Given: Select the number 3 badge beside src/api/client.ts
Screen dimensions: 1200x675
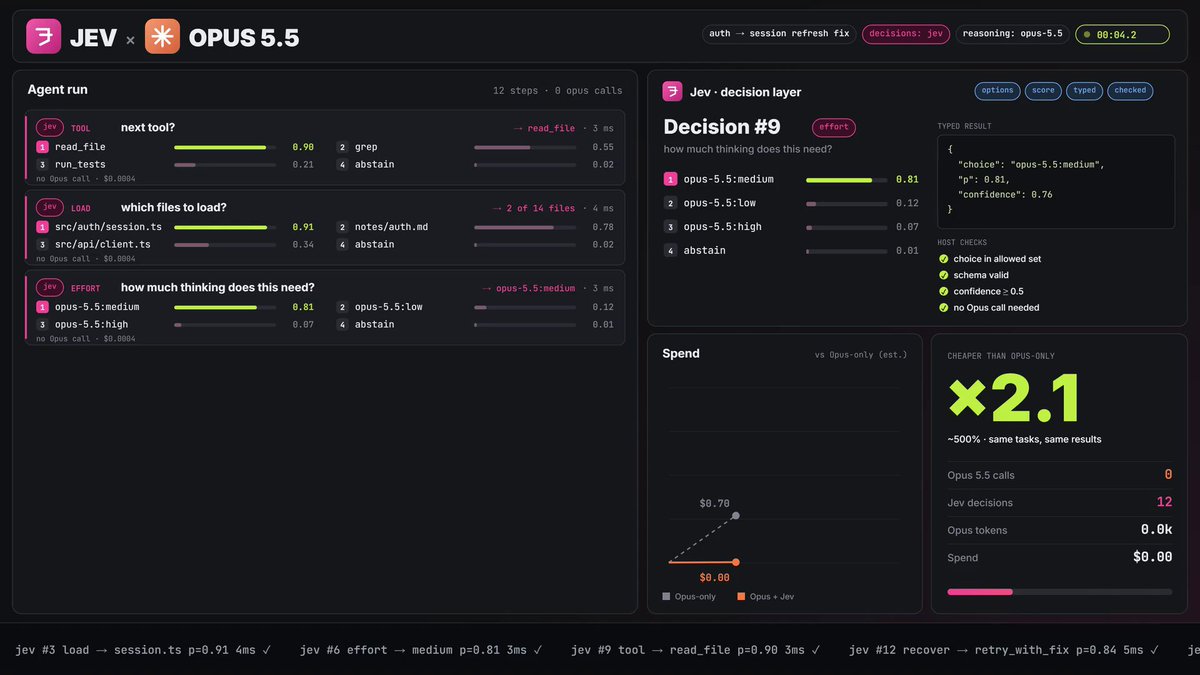Looking at the screenshot, I should [x=42, y=244].
